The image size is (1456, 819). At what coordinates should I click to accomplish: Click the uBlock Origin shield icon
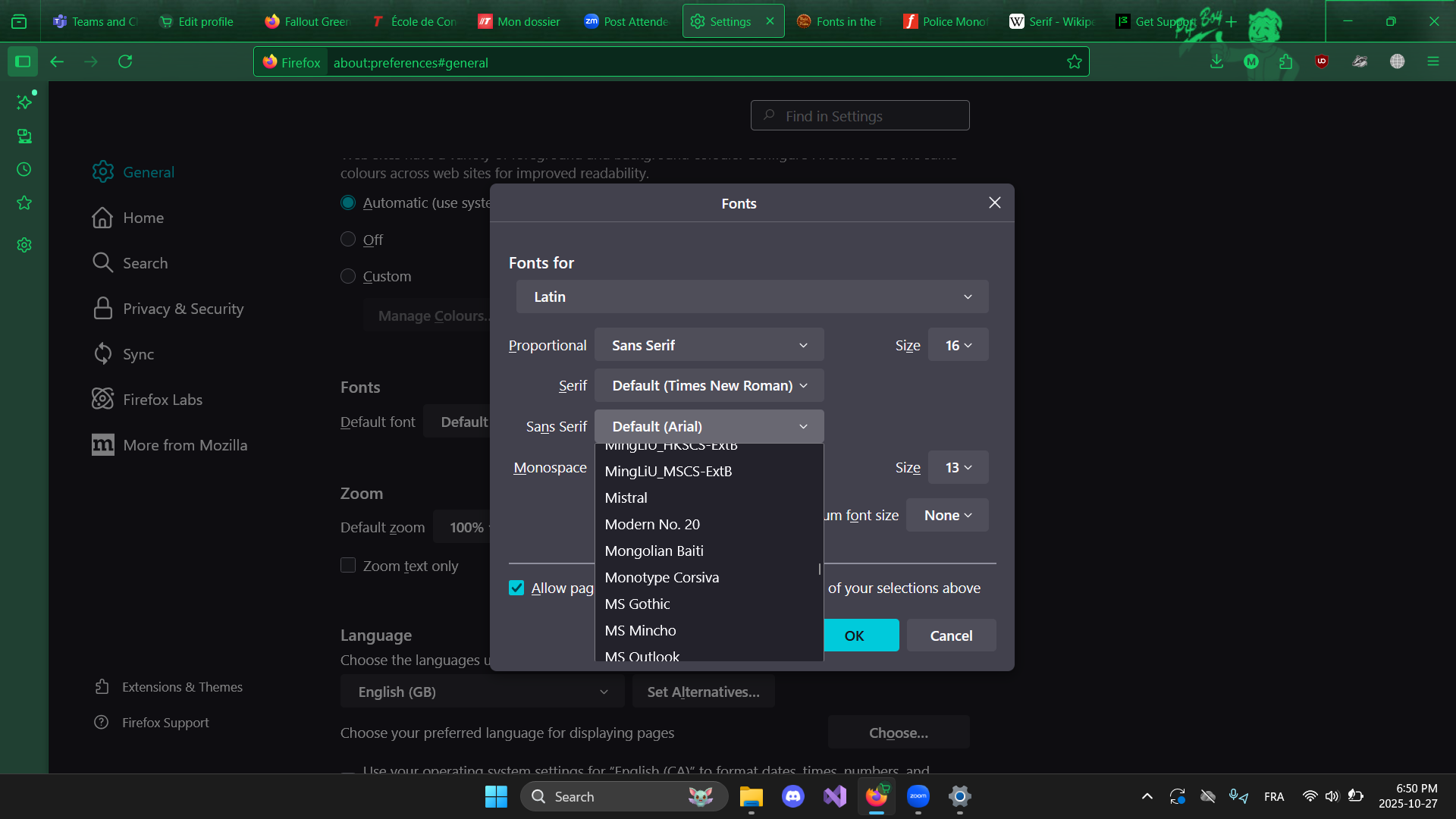(1322, 62)
